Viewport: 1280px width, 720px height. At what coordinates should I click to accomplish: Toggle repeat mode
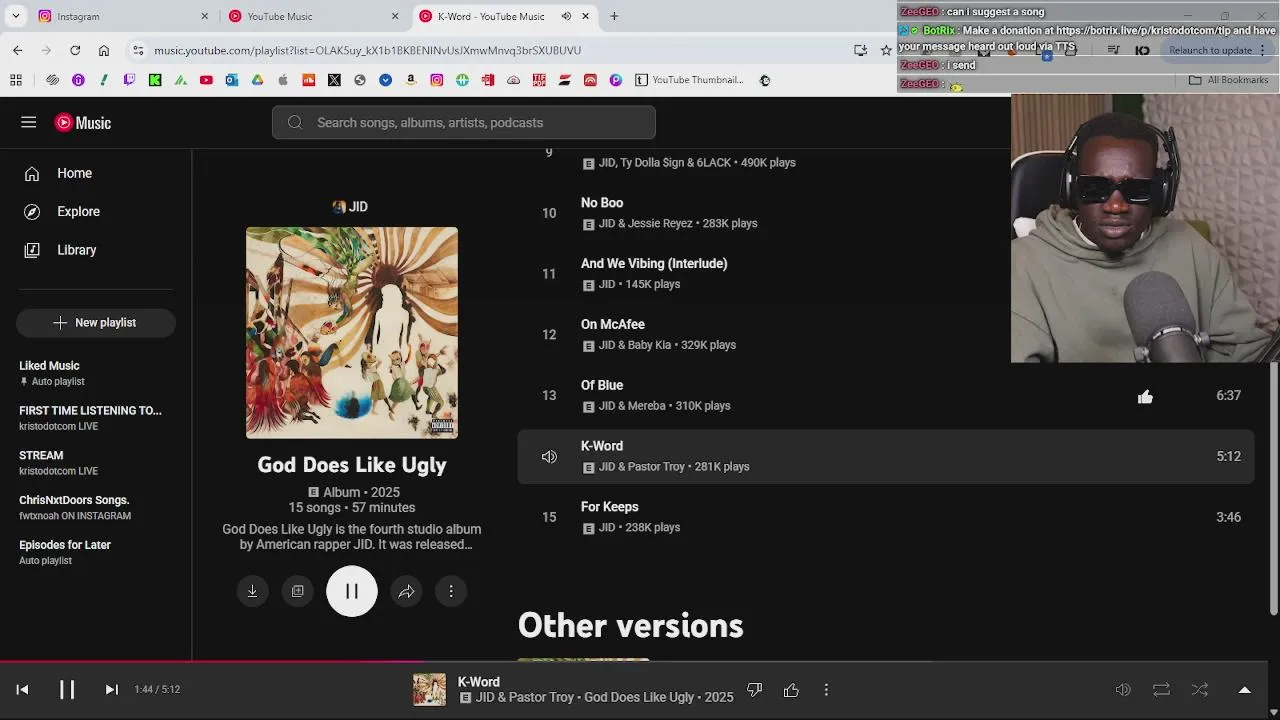(1161, 690)
